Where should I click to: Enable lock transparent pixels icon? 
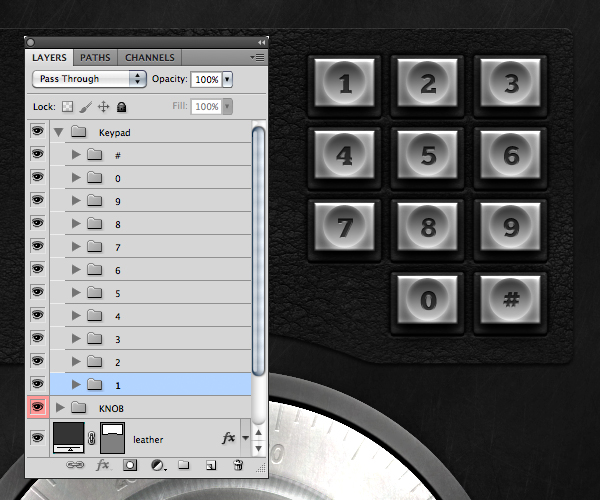coord(67,107)
